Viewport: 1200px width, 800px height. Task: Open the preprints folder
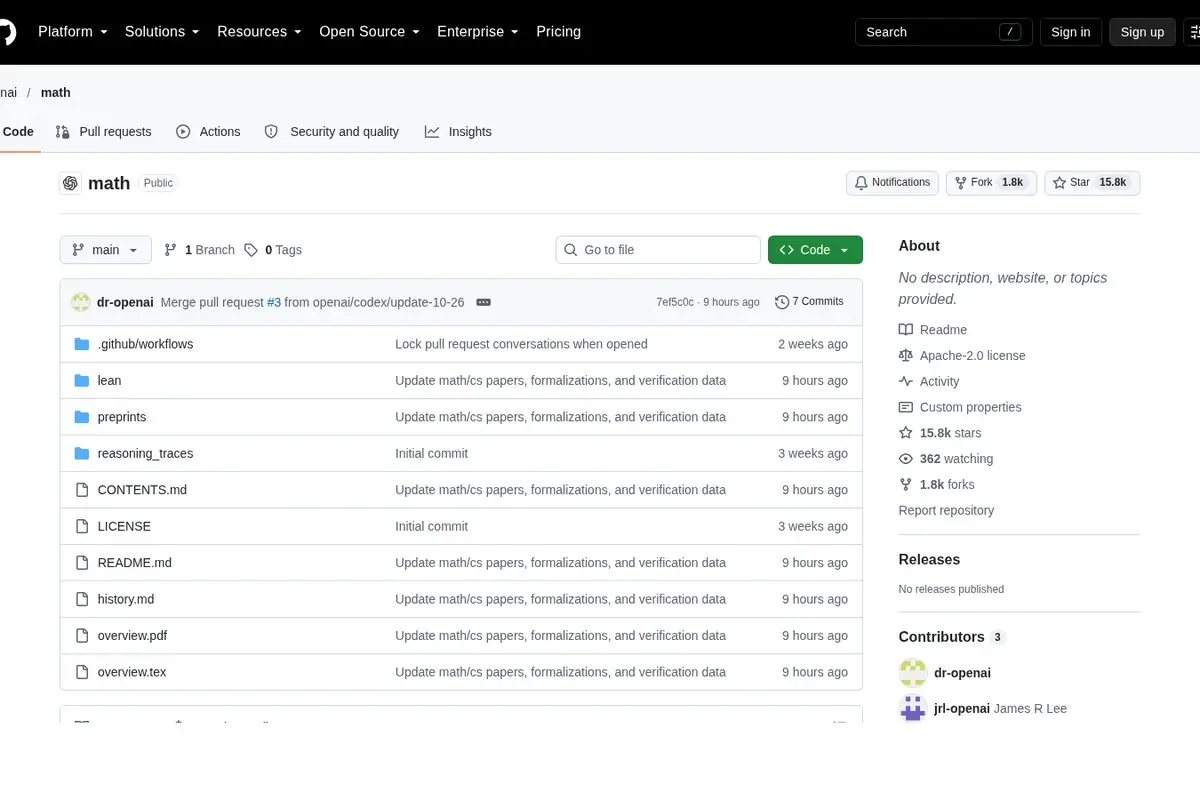pyautogui.click(x=122, y=417)
